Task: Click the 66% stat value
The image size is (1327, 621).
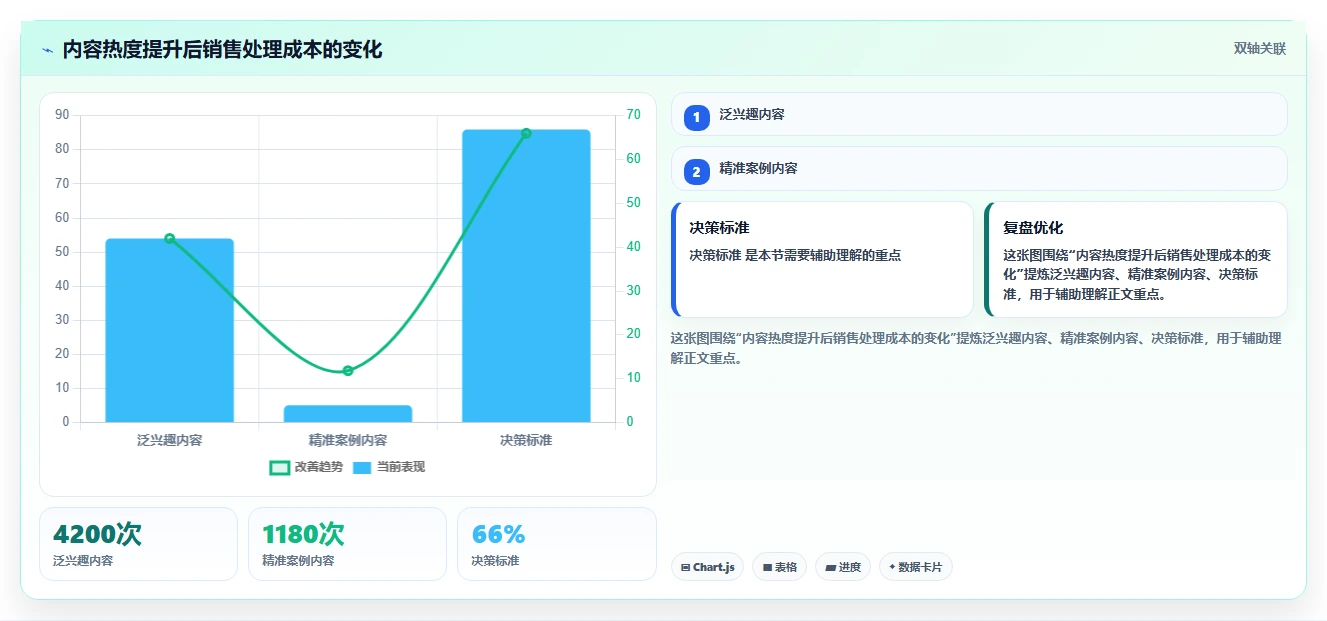Action: pyautogui.click(x=498, y=534)
